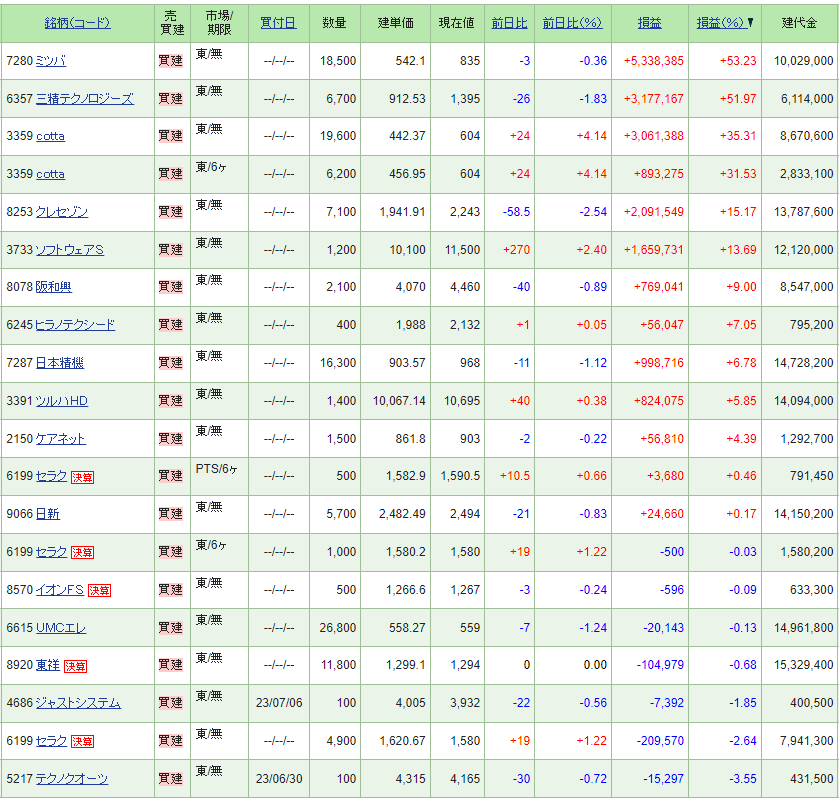Open セラク link with quantity 4,900
Screen dimensions: 839x803
pos(51,741)
